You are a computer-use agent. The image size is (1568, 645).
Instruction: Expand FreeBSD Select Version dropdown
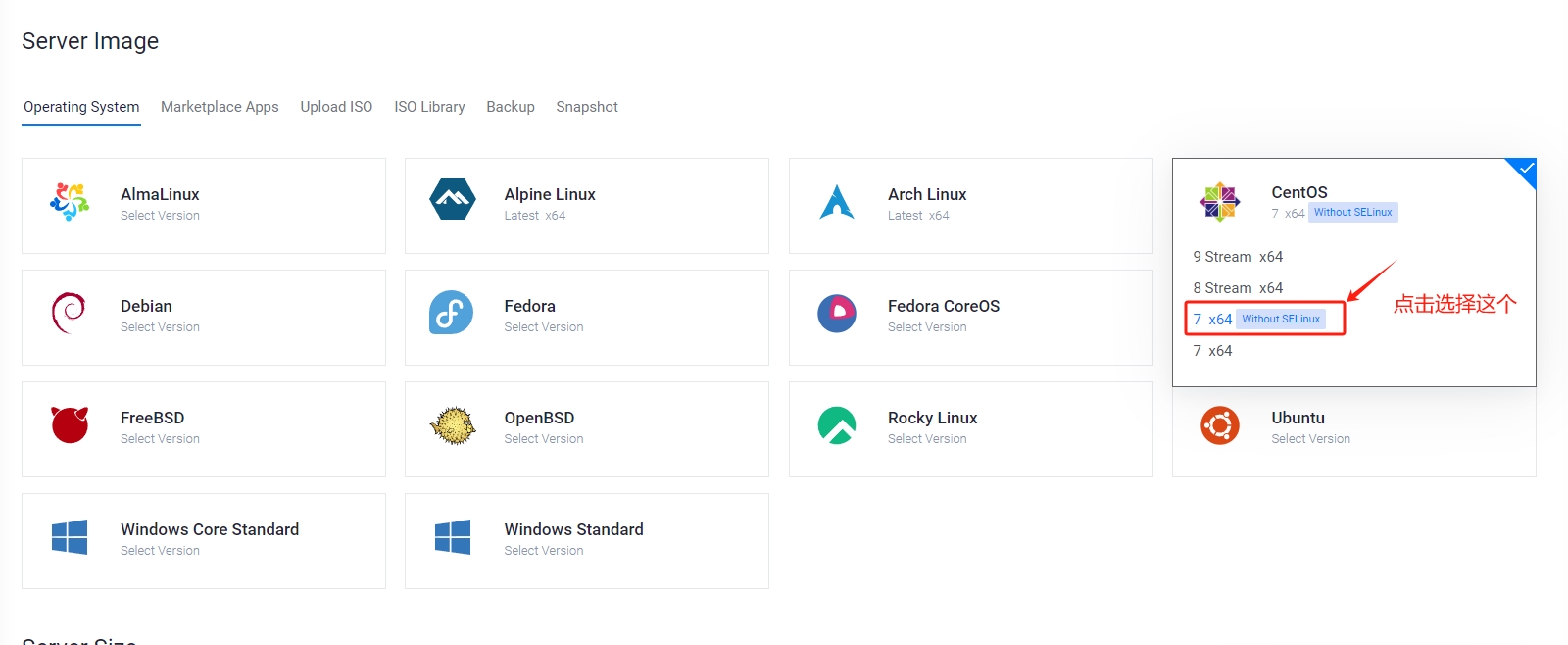[x=160, y=439]
